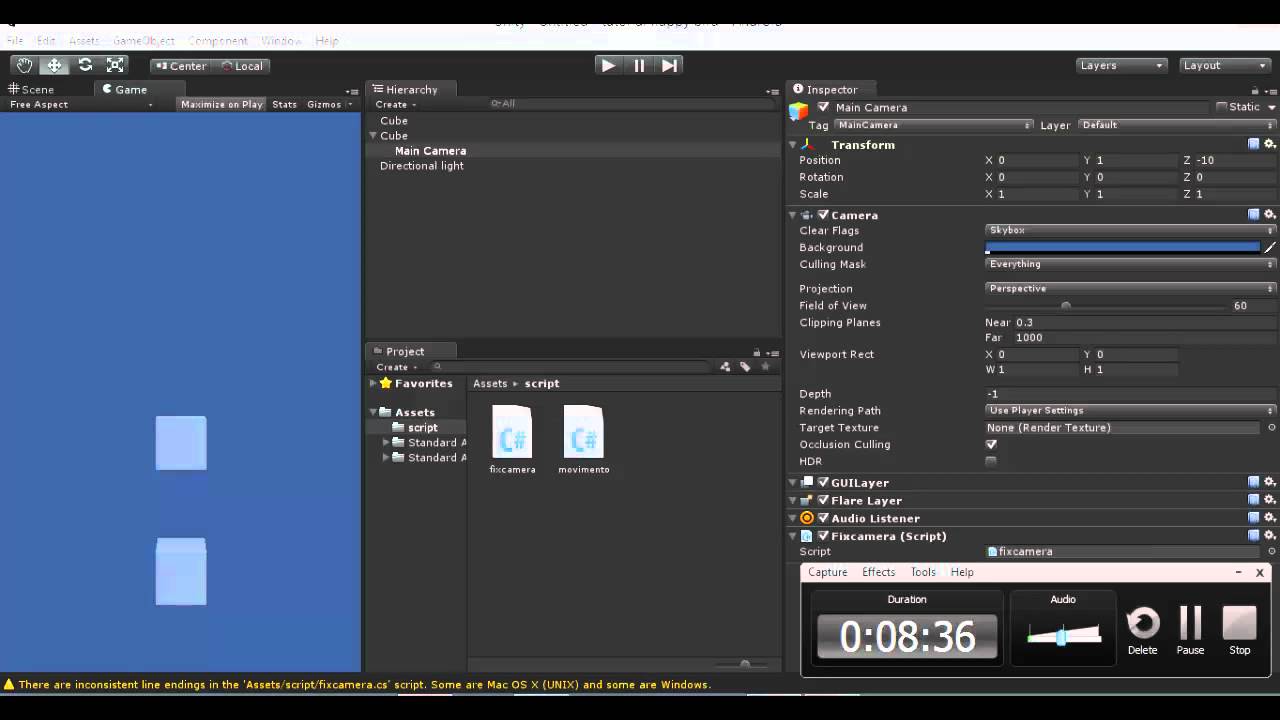Open the Layers dropdown in toolbar
This screenshot has width=1280, height=720.
click(1122, 65)
